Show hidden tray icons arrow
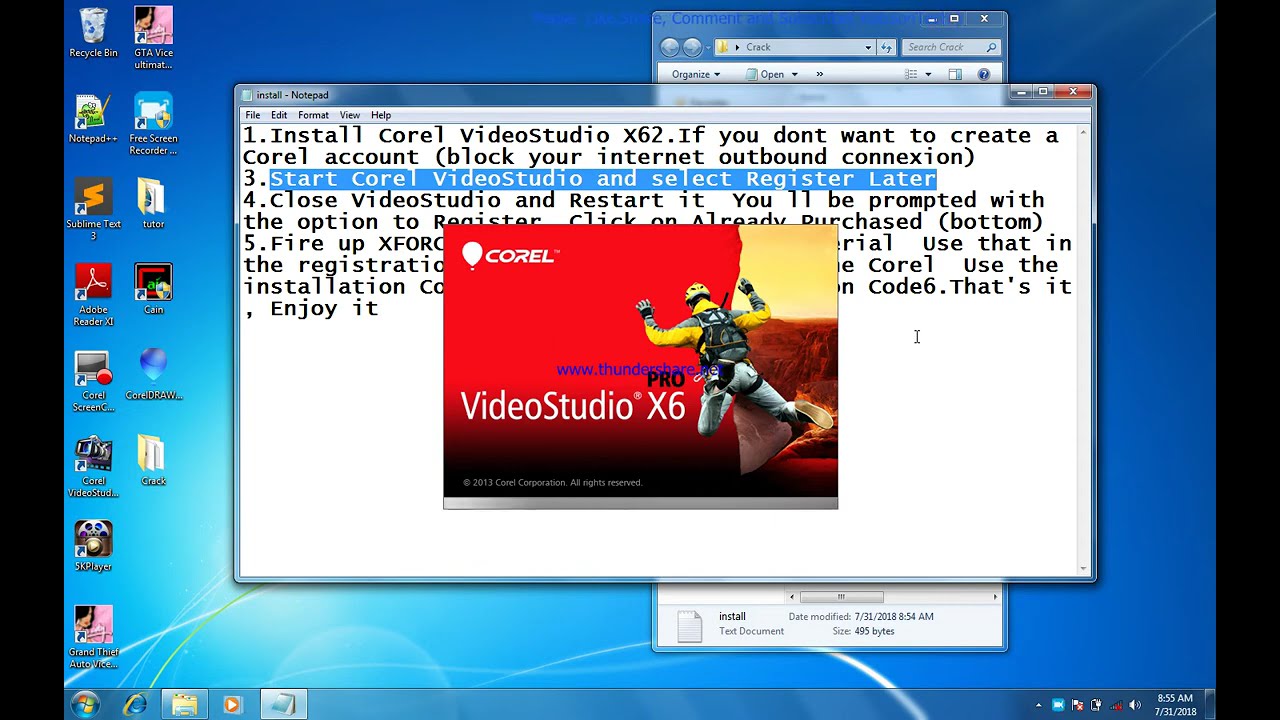 click(x=1038, y=705)
